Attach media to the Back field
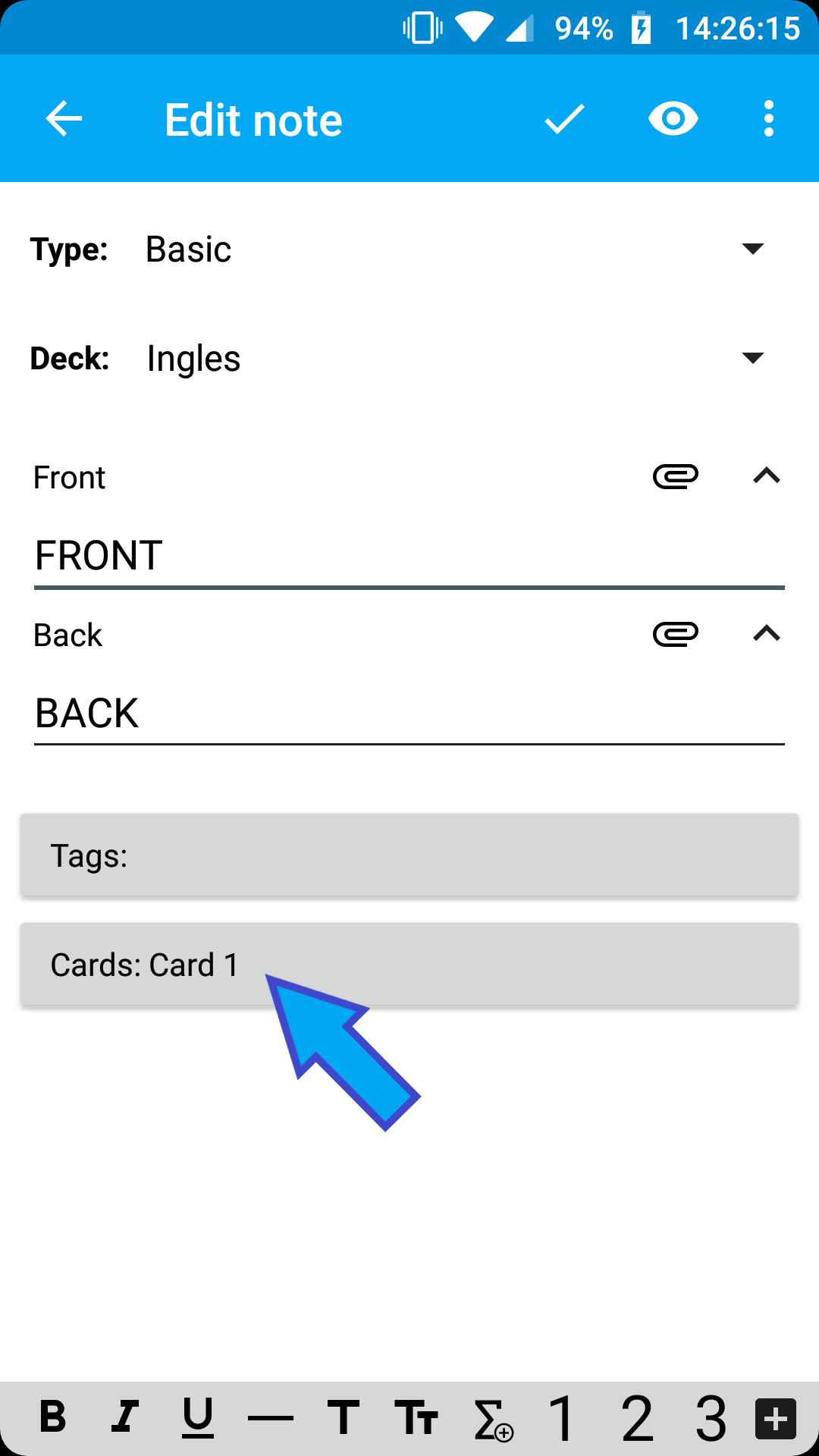Screen dimensions: 819x1456 pos(677,634)
